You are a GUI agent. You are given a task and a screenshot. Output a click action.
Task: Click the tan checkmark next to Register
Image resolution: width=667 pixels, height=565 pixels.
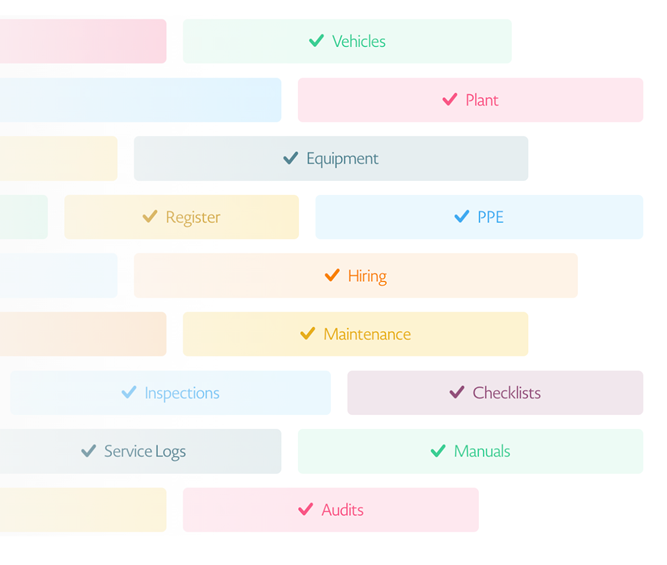[x=150, y=217]
